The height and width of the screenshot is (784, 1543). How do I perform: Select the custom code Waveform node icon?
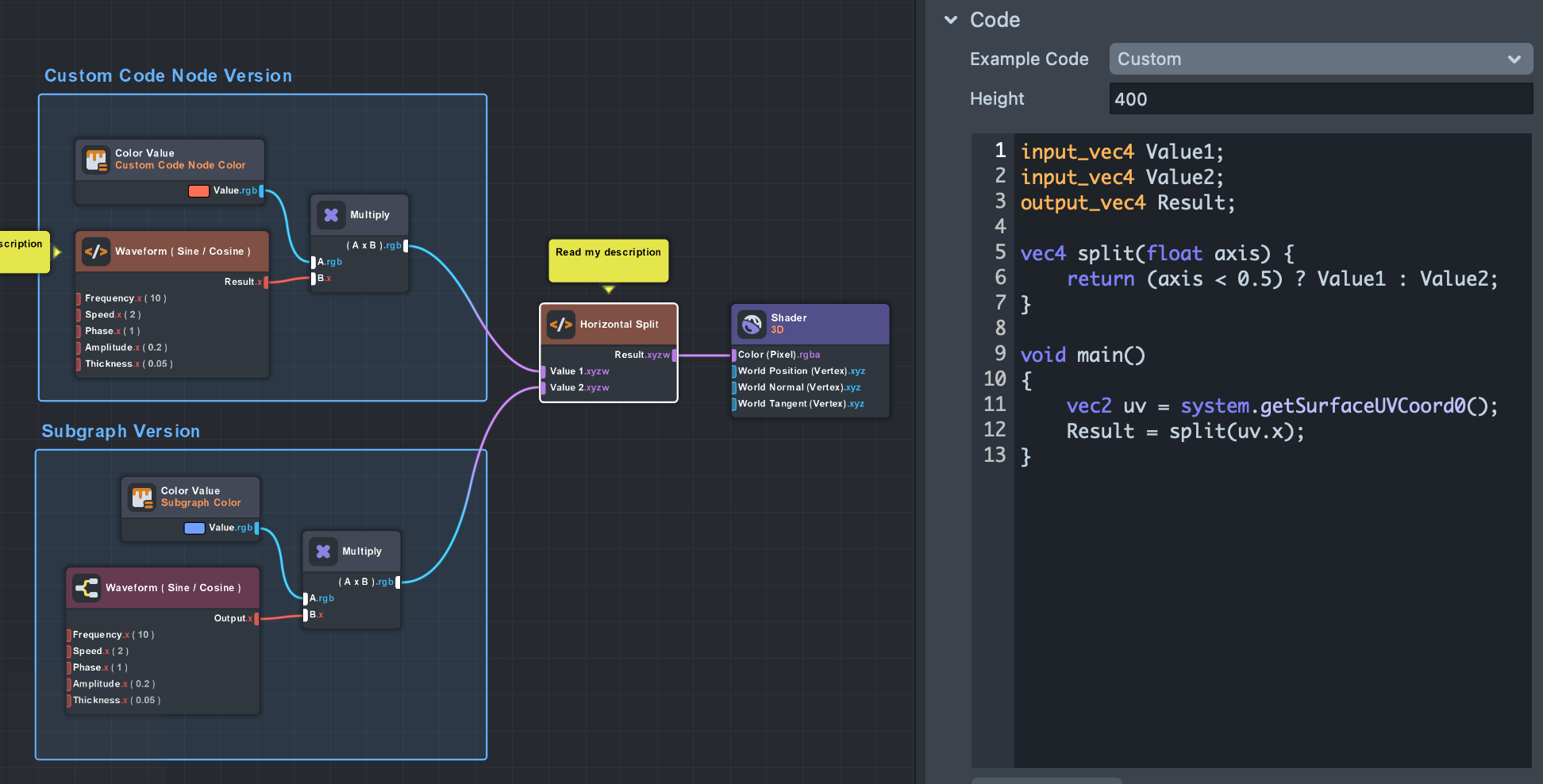click(x=96, y=252)
